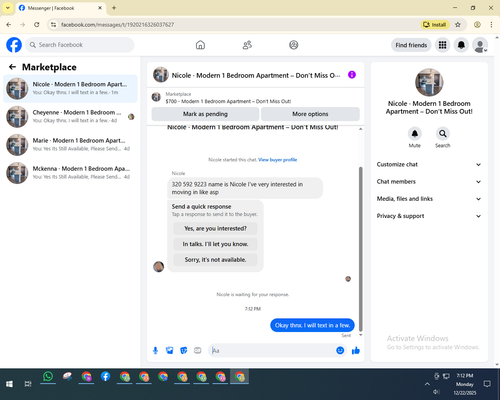
Task: Choose a sticker icon
Action: (x=184, y=350)
